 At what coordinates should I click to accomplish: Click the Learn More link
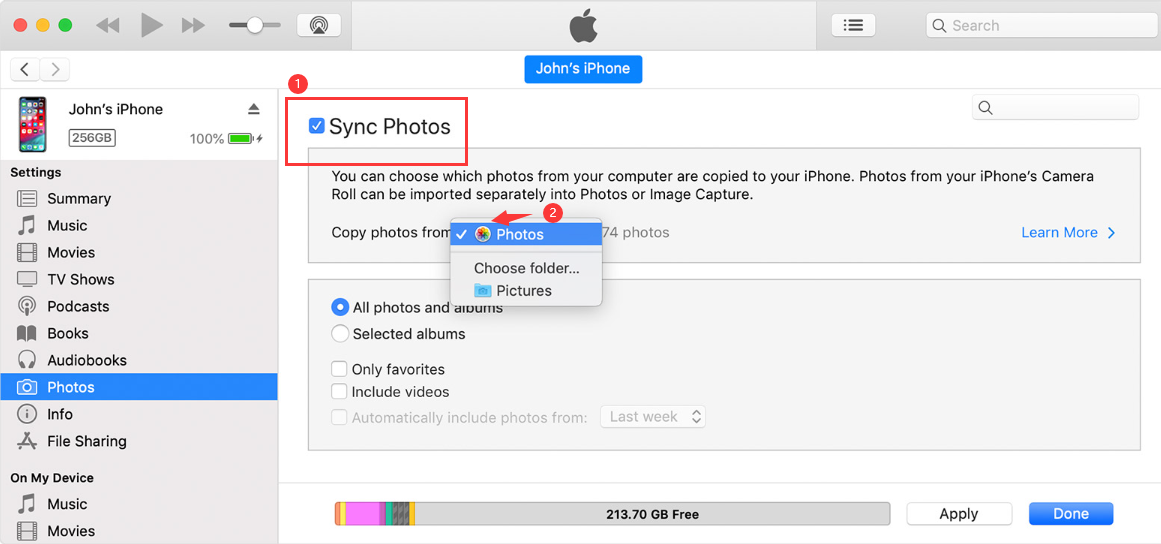click(1067, 233)
